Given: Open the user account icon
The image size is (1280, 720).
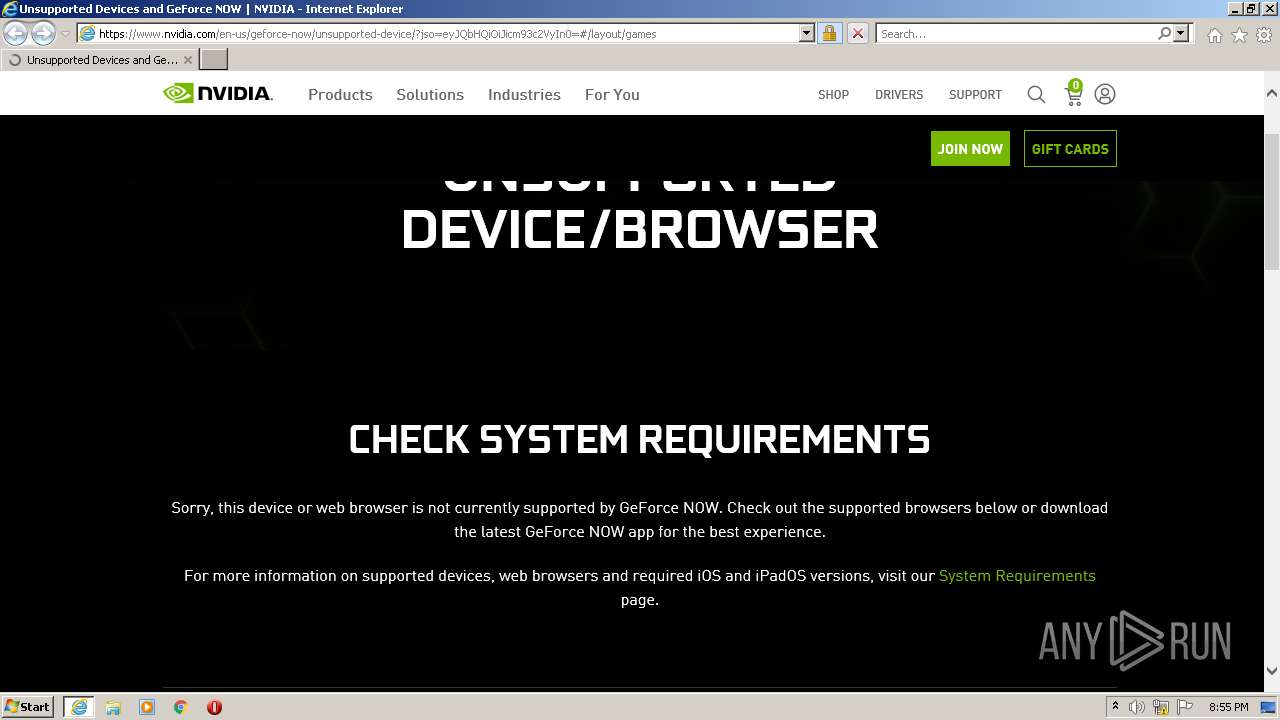Looking at the screenshot, I should pos(1105,94).
